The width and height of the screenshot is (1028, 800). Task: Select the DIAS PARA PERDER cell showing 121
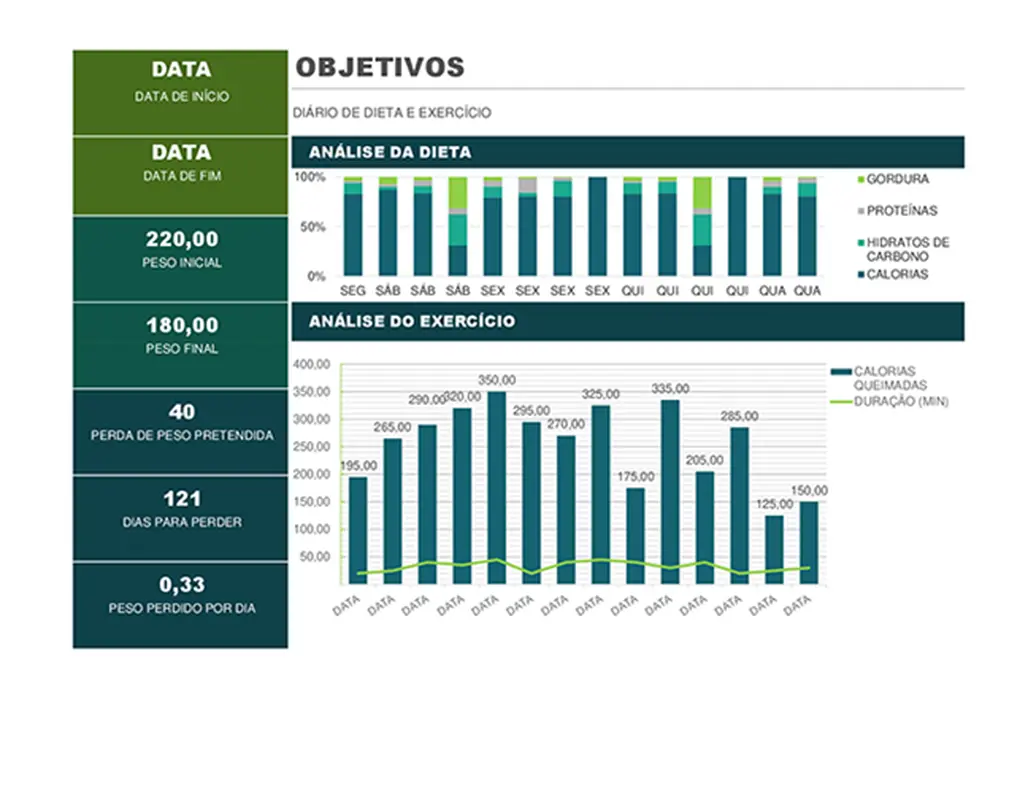181,508
